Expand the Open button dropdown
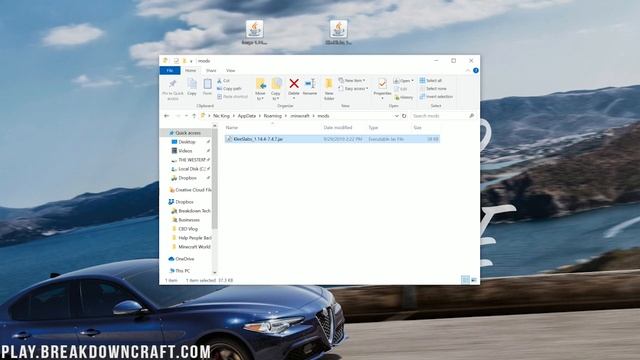 [x=412, y=81]
